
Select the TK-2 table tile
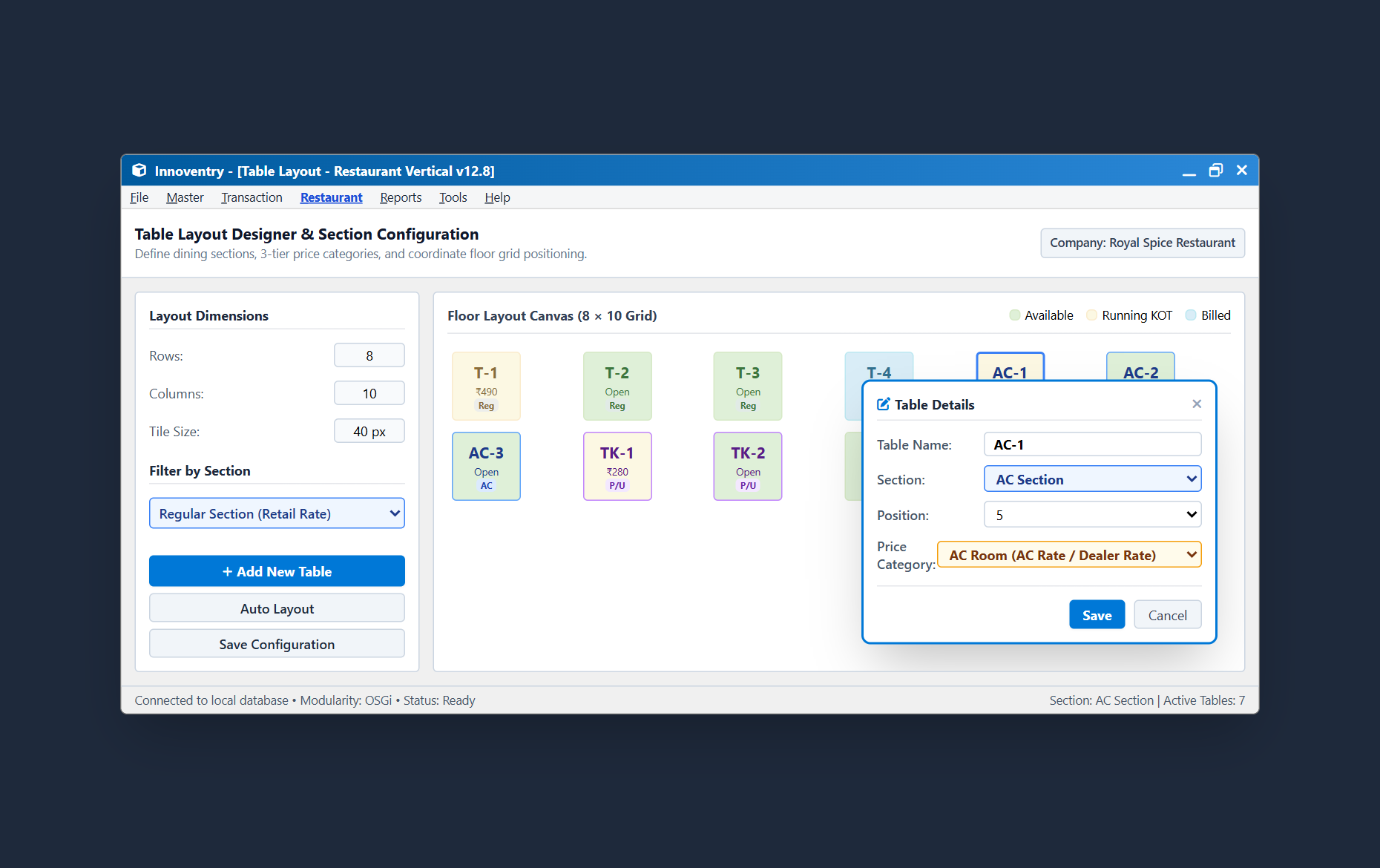pos(748,467)
